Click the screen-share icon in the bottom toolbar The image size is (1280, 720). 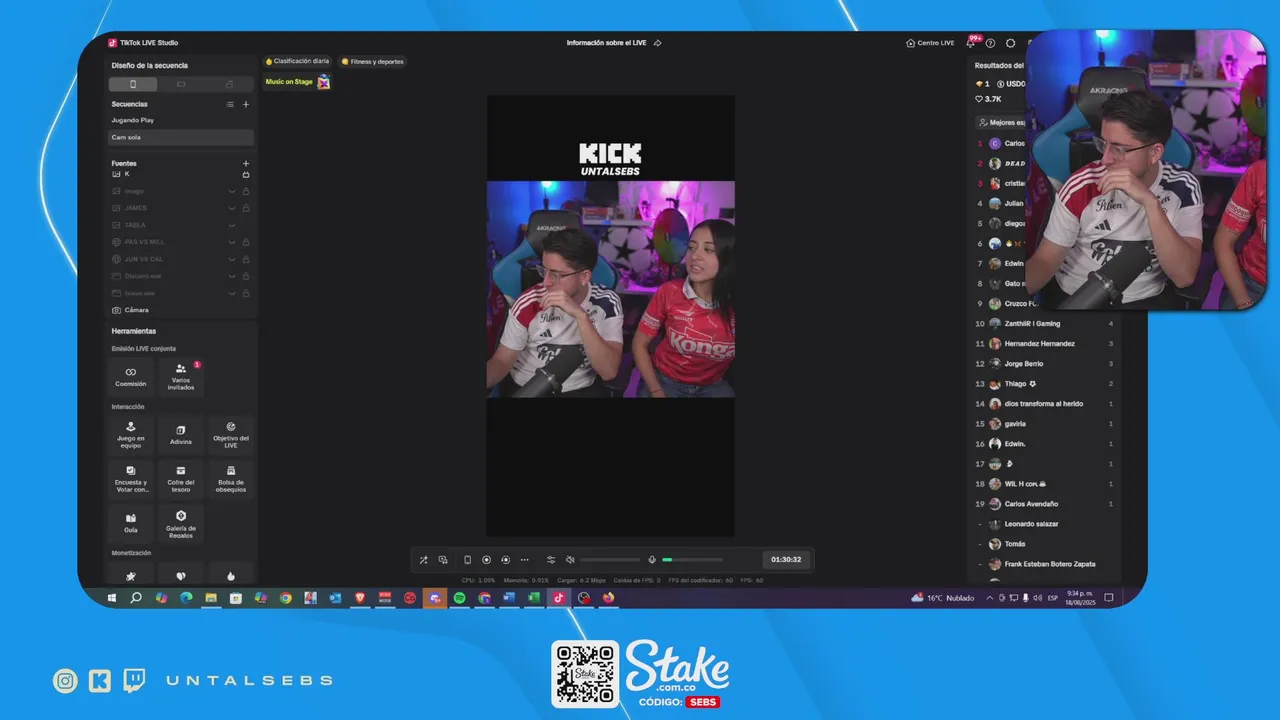point(443,560)
